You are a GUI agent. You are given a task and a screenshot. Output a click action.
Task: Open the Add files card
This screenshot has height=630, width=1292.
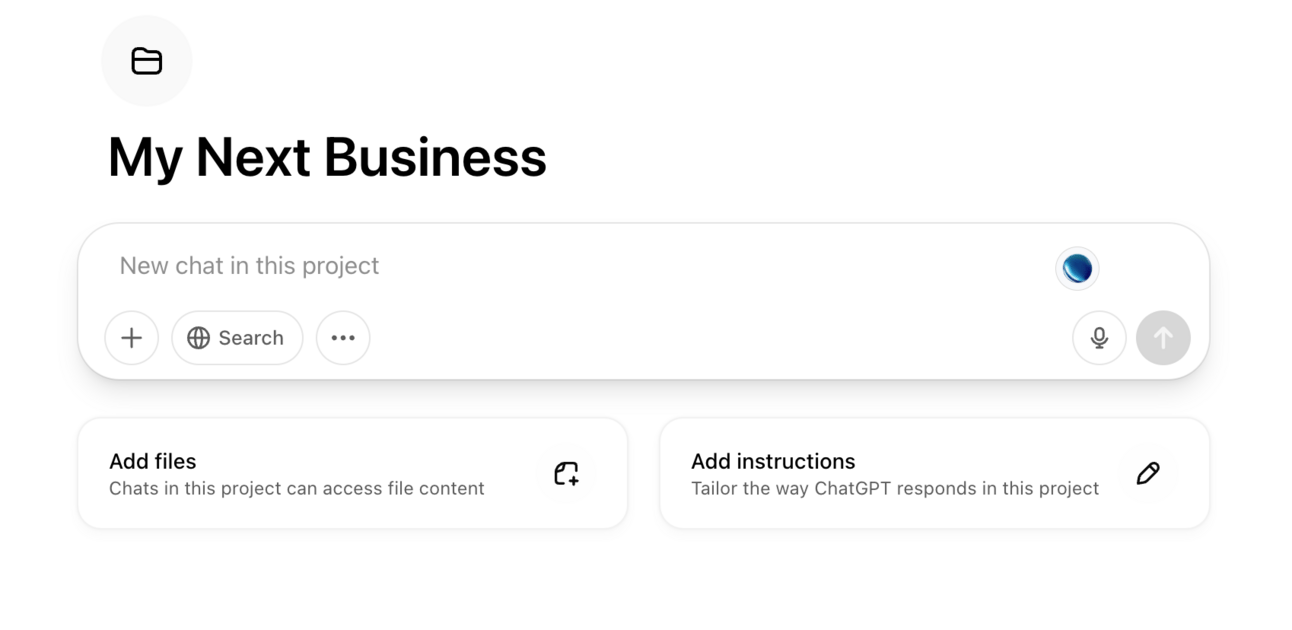coord(353,473)
